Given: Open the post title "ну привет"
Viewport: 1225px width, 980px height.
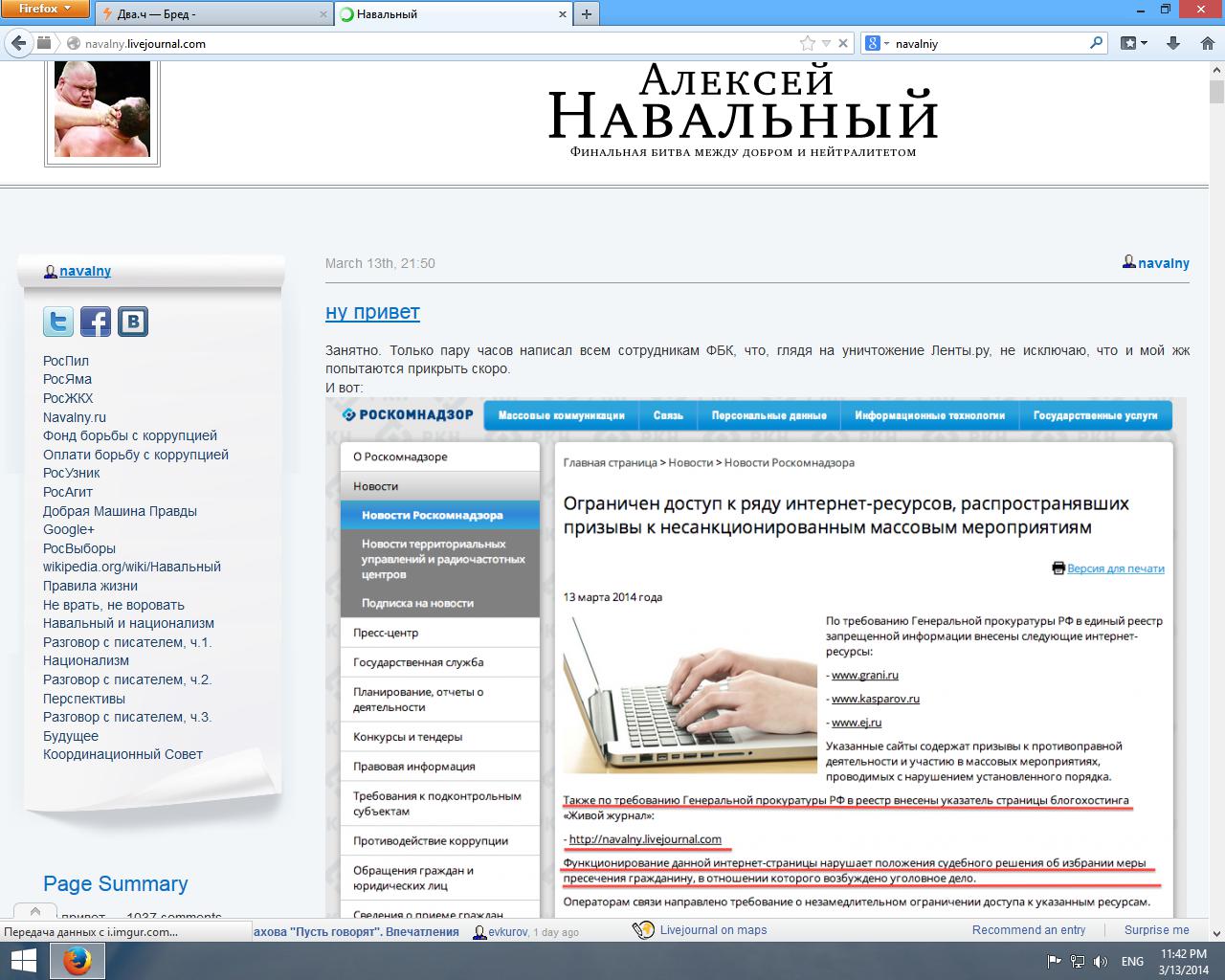Looking at the screenshot, I should click(x=372, y=312).
